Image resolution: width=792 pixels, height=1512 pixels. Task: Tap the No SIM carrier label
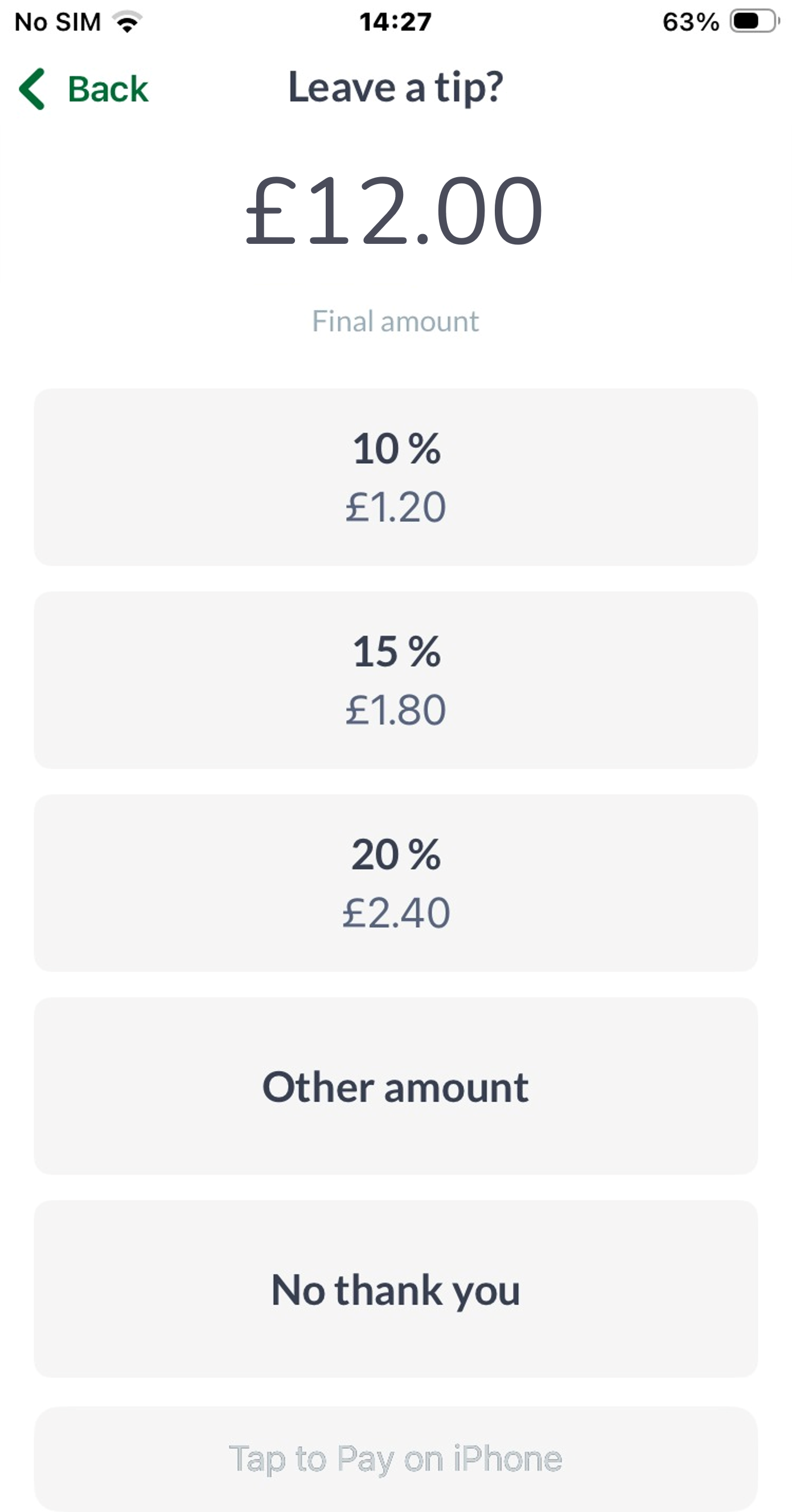(x=58, y=22)
